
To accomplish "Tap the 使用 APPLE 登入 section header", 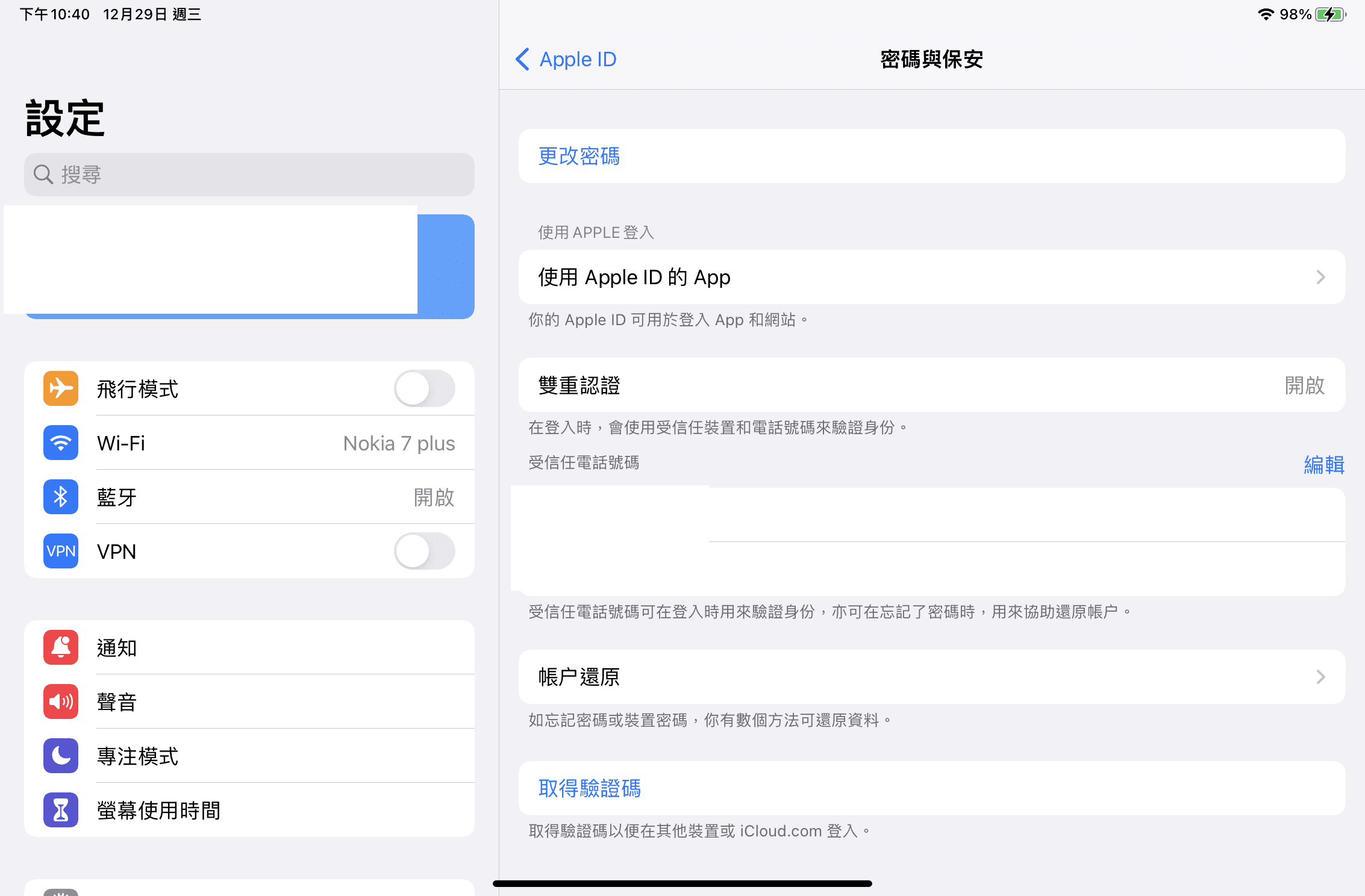I will tap(596, 232).
